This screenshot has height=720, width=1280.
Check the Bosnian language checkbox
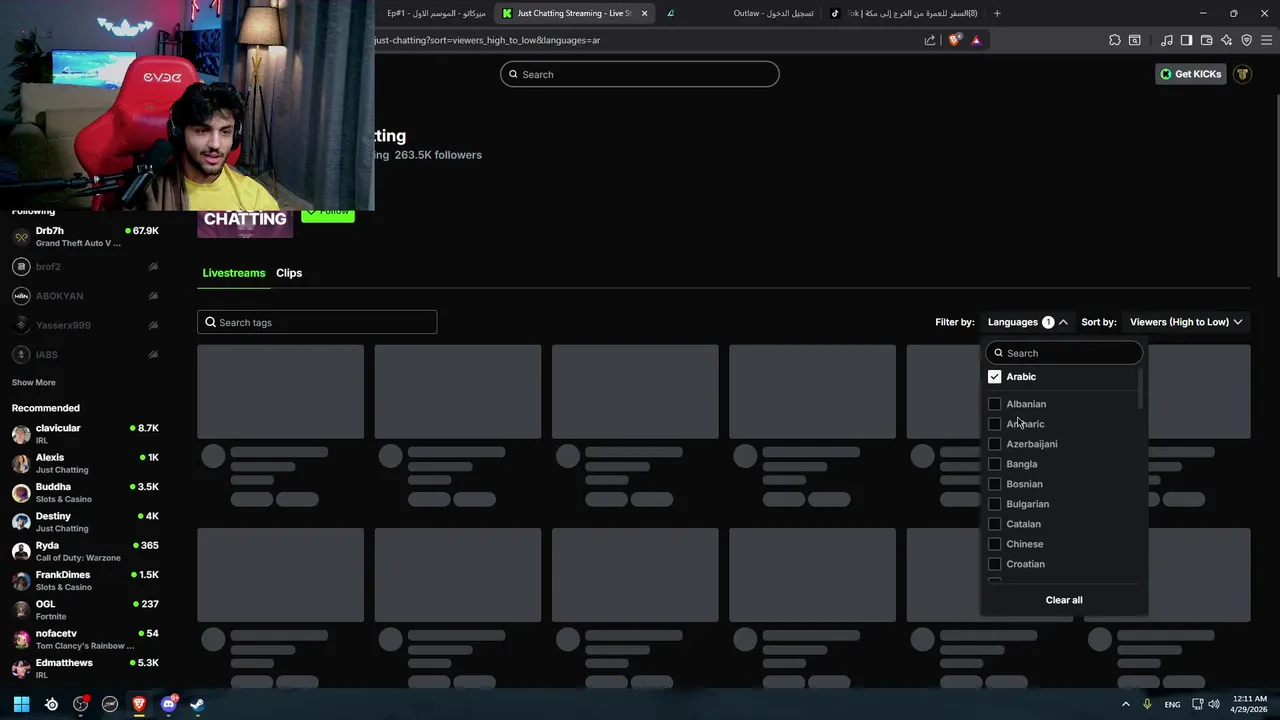tap(994, 484)
